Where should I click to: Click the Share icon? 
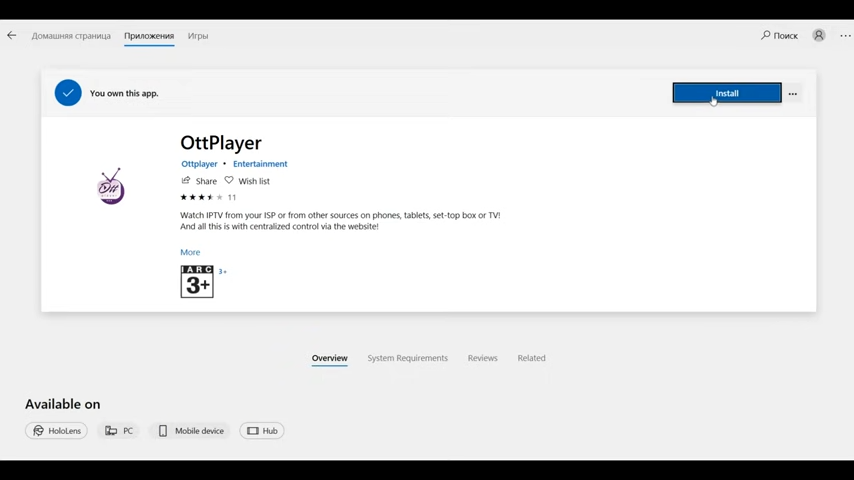186,181
